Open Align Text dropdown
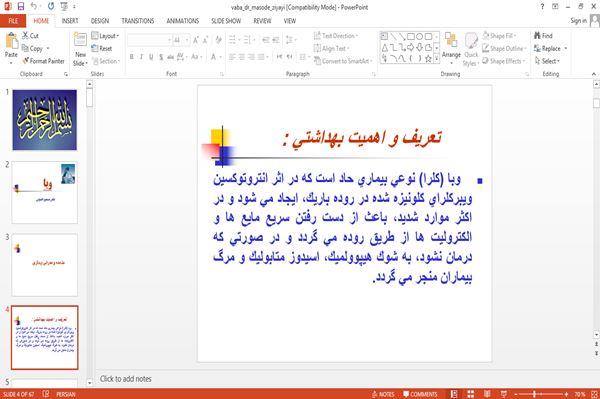This screenshot has height=399, width=600. [331, 49]
